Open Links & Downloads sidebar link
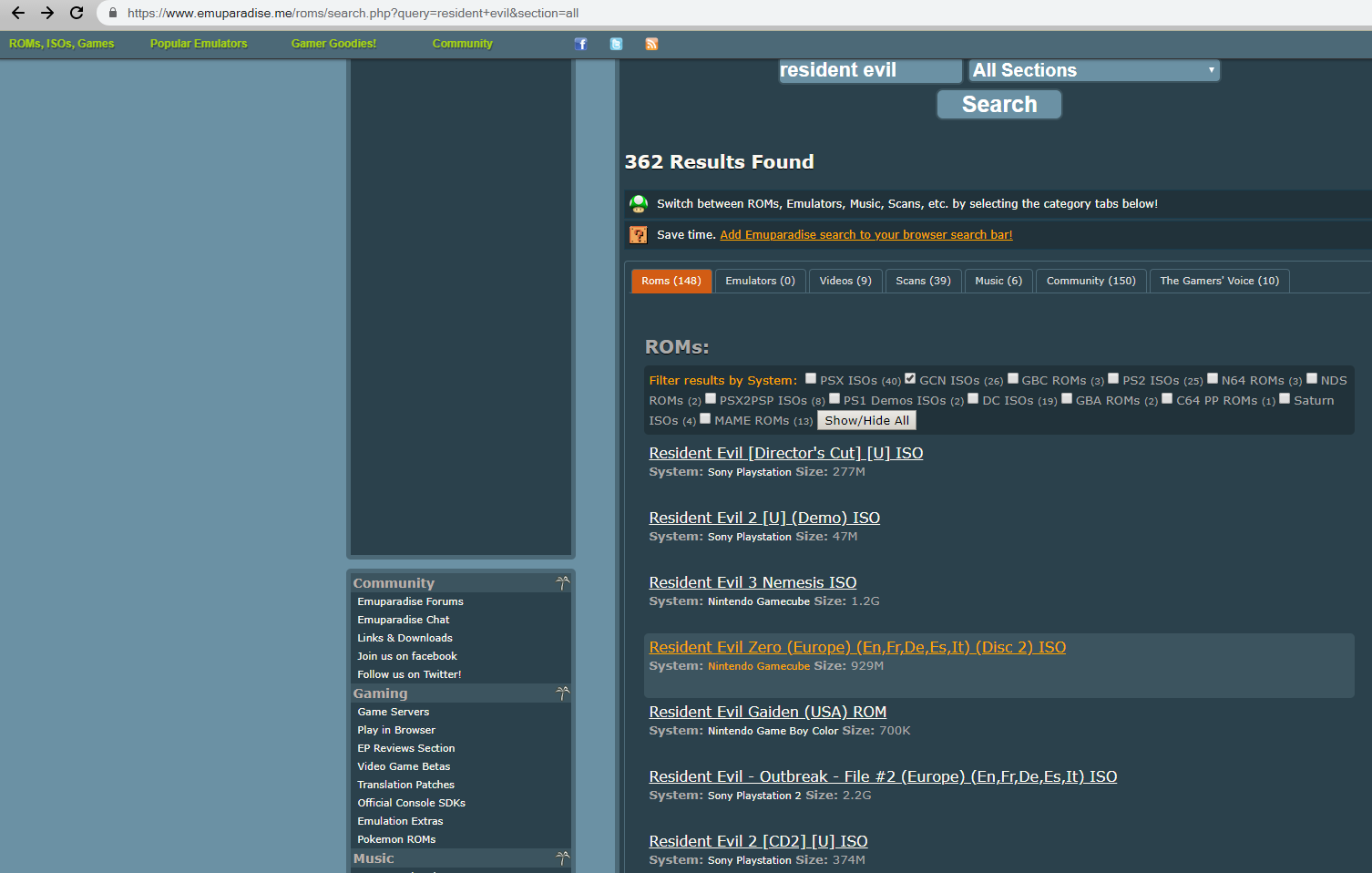This screenshot has height=873, width=1372. coord(404,638)
